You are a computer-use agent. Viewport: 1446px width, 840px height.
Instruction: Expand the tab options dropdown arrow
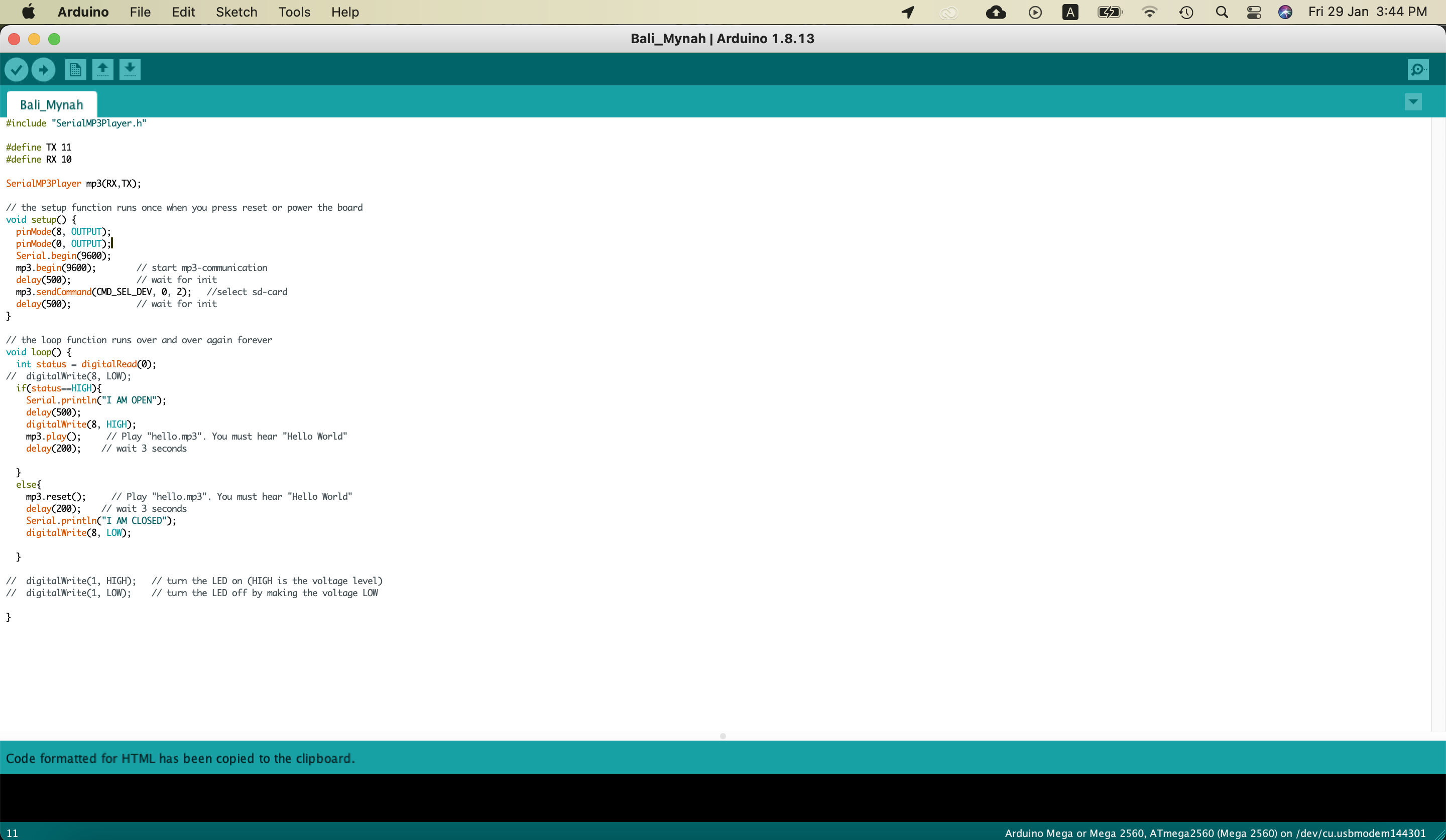(1413, 102)
